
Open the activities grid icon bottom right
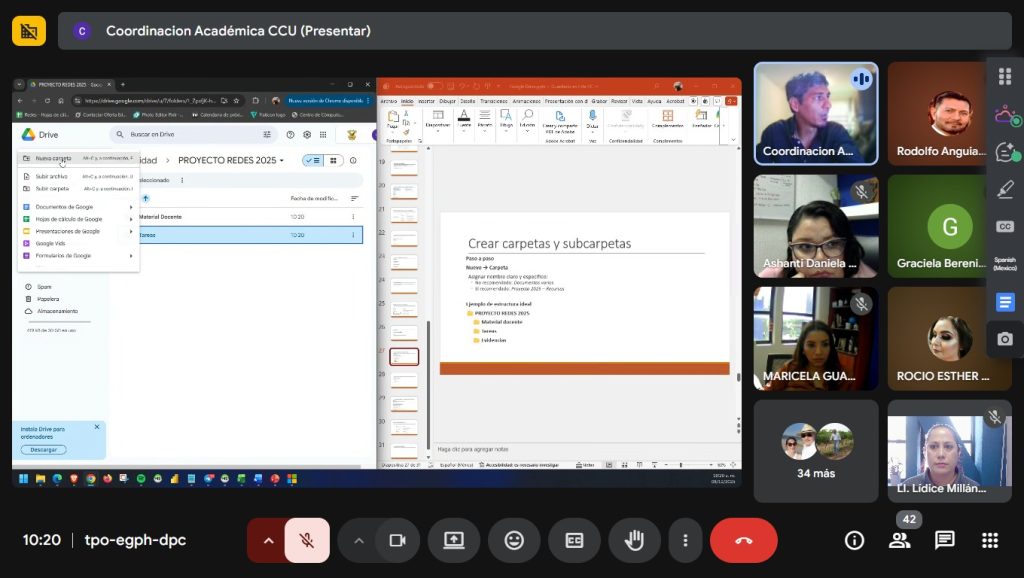(990, 540)
